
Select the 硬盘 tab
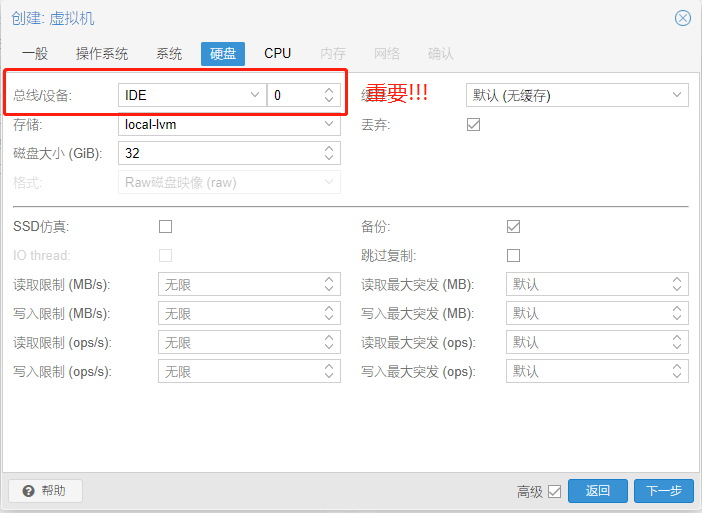pyautogui.click(x=223, y=54)
